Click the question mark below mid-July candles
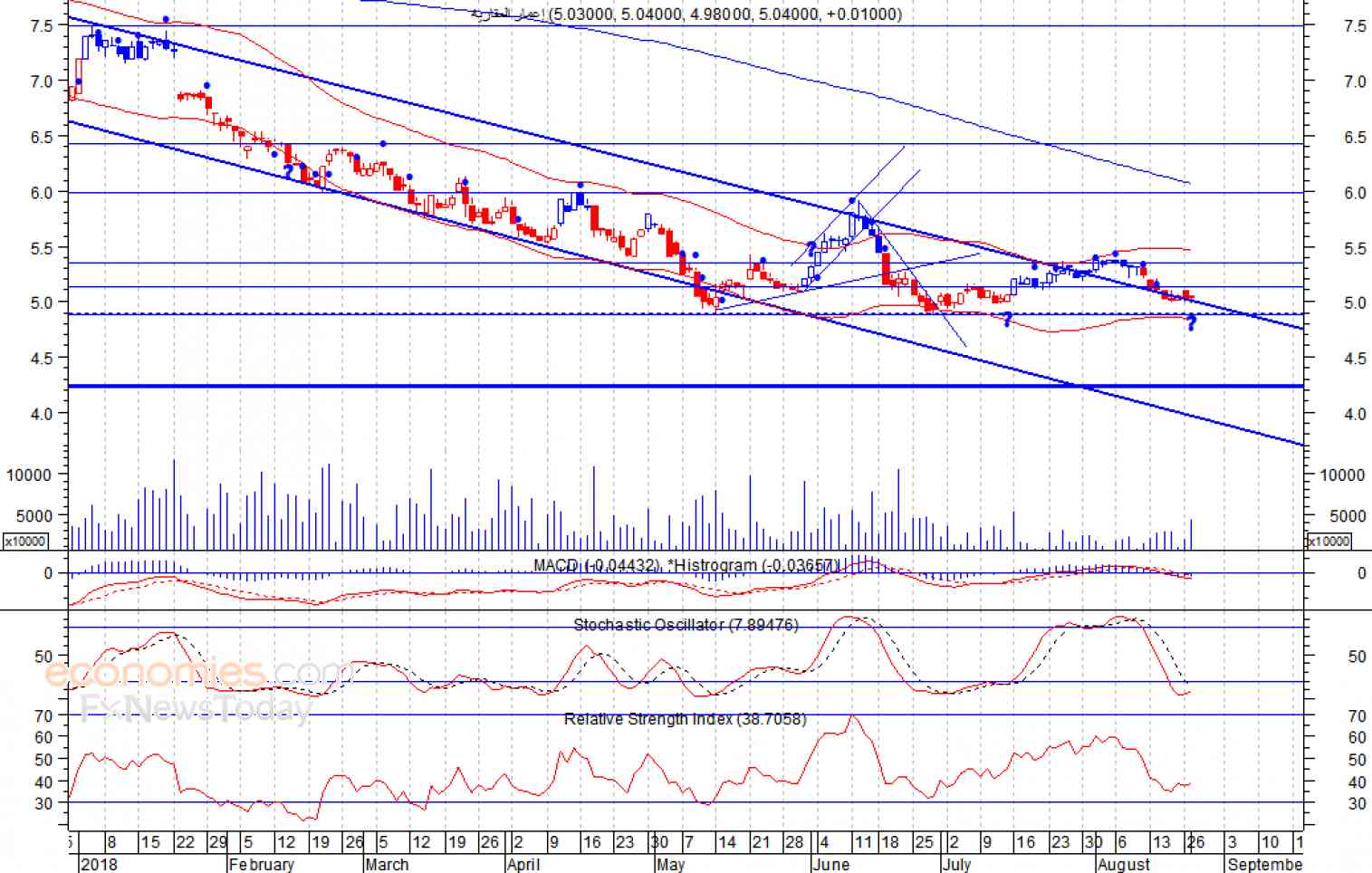The height and width of the screenshot is (873, 1372). tap(1007, 319)
